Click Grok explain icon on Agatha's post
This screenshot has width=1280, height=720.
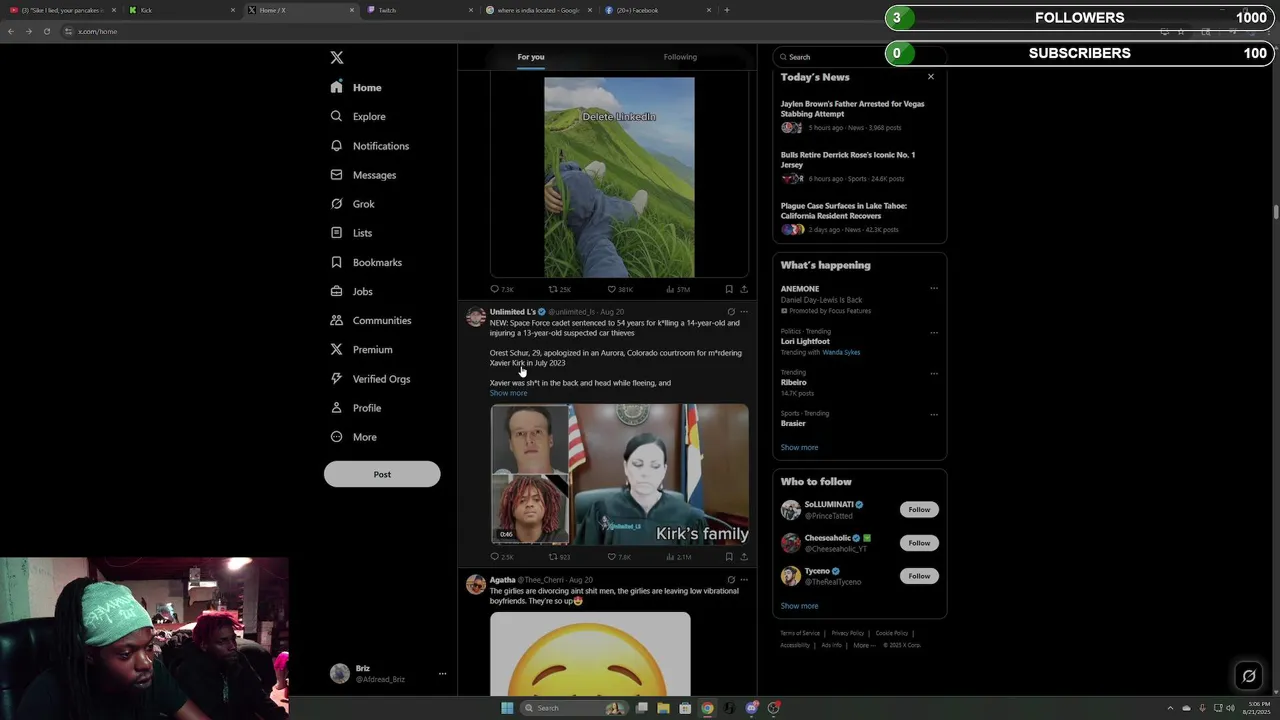731,580
